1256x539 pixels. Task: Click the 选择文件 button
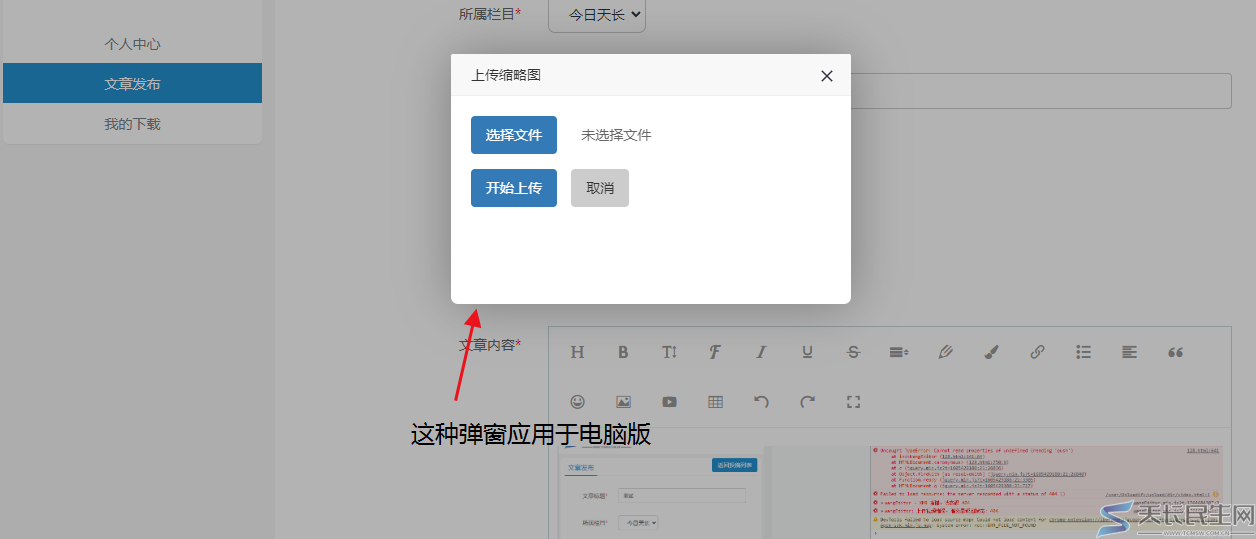coord(514,135)
